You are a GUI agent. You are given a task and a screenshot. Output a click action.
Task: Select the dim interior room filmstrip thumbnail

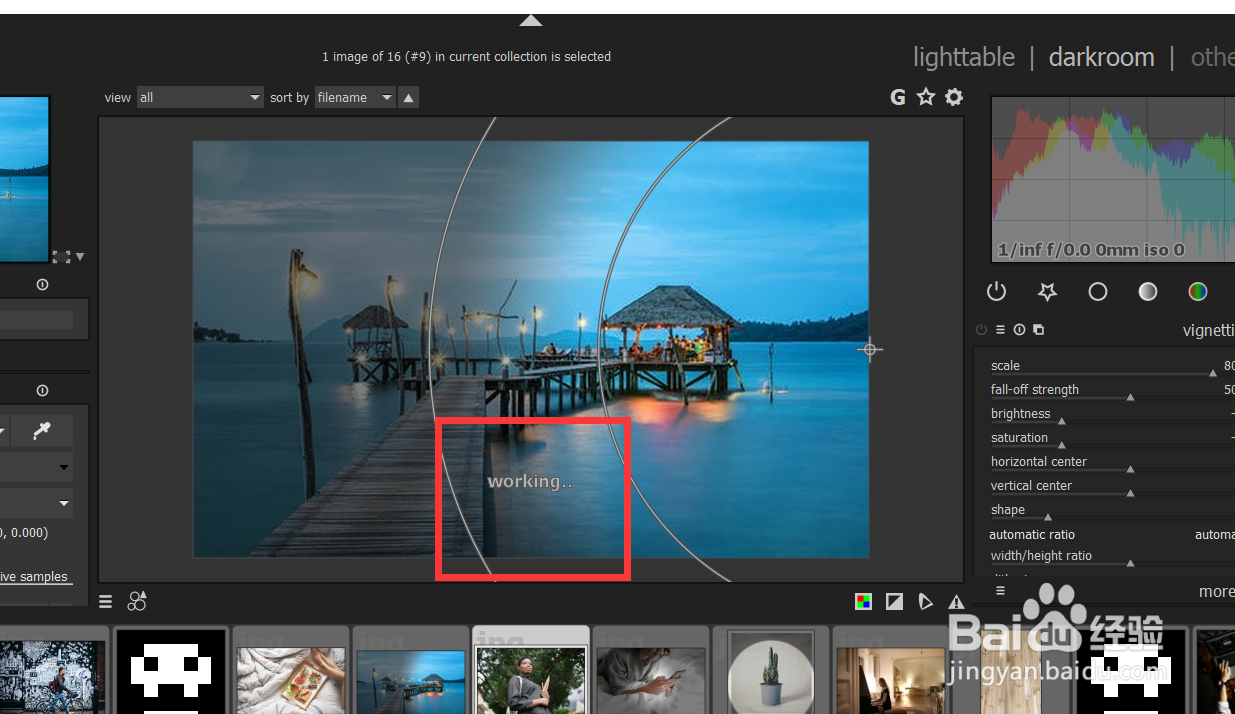pos(890,680)
